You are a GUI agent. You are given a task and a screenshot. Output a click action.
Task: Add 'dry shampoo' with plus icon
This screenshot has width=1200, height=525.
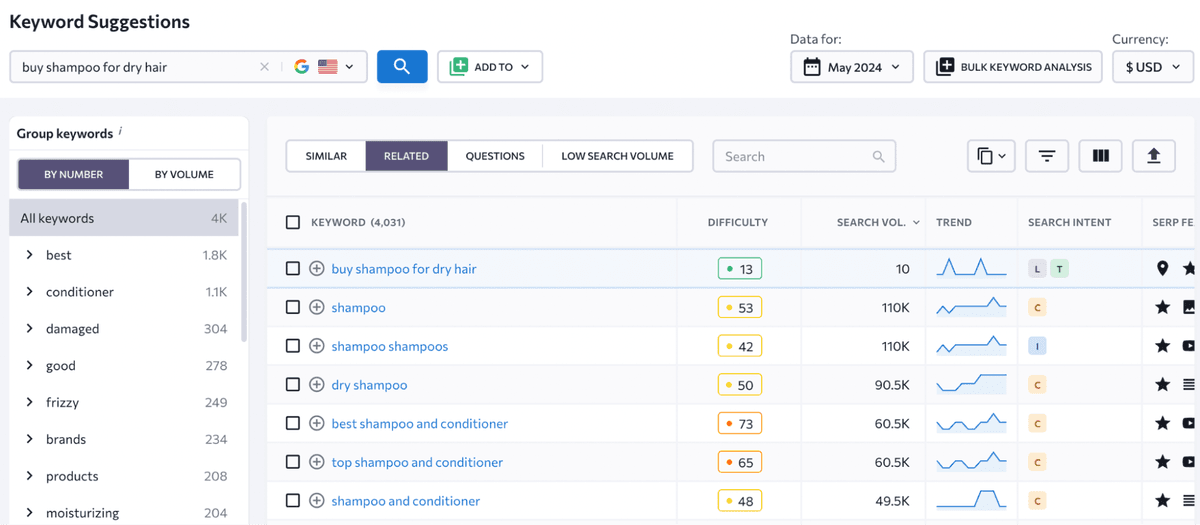317,385
